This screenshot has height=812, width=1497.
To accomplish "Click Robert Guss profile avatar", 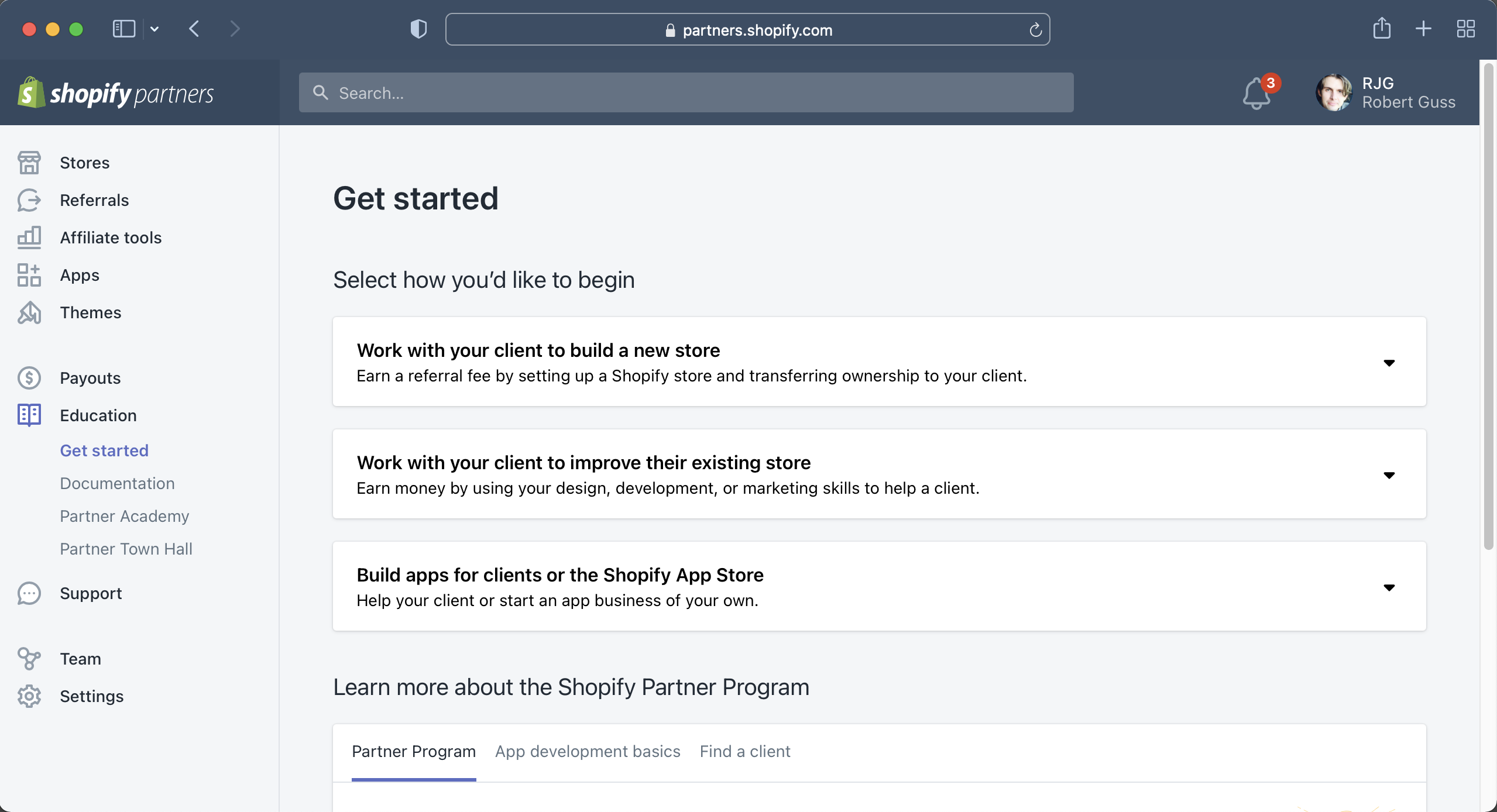I will (x=1334, y=92).
